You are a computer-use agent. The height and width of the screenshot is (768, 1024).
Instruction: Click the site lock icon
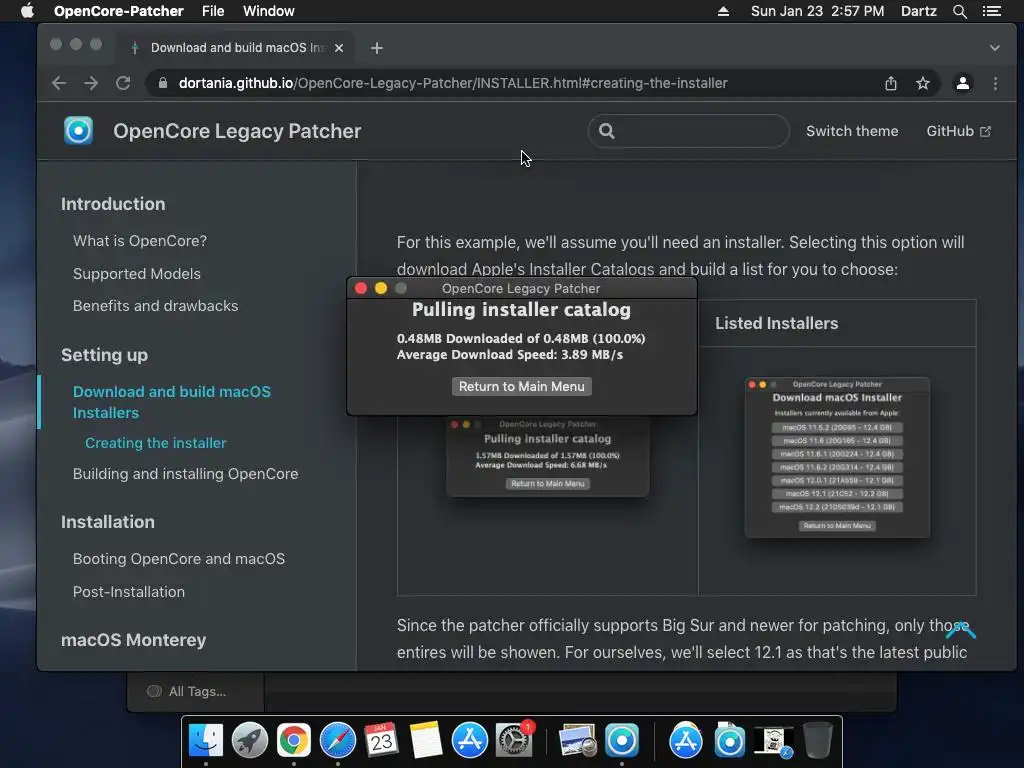[x=163, y=83]
